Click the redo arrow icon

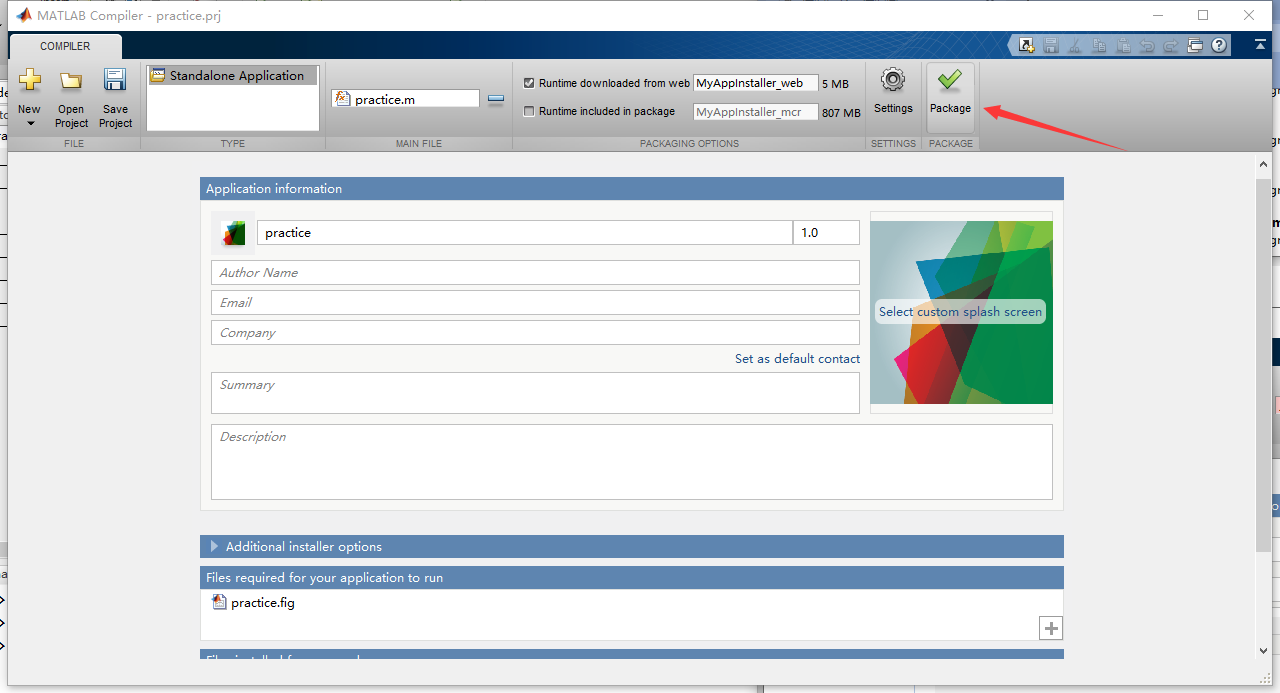pos(1170,45)
